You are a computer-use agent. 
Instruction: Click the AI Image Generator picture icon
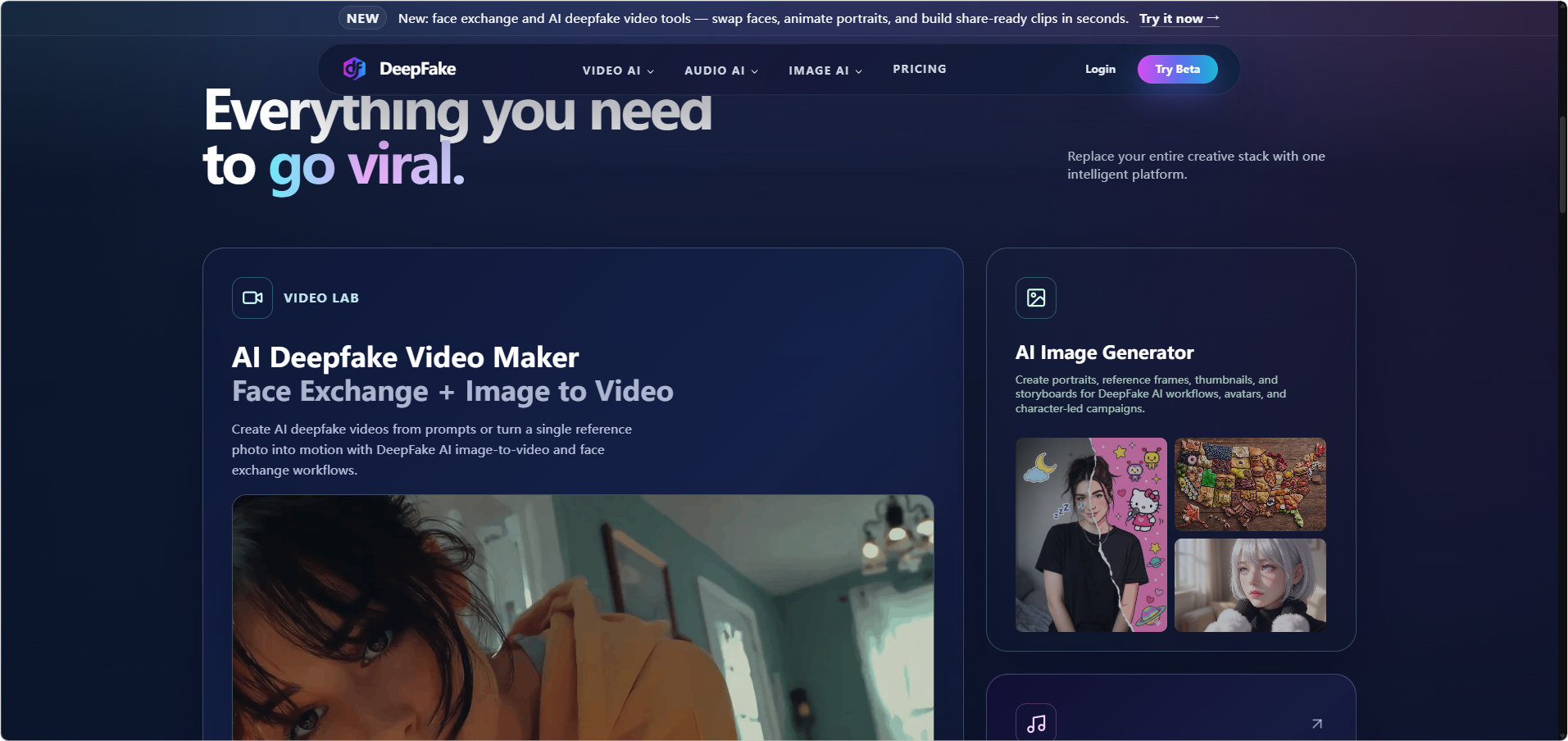click(x=1036, y=298)
